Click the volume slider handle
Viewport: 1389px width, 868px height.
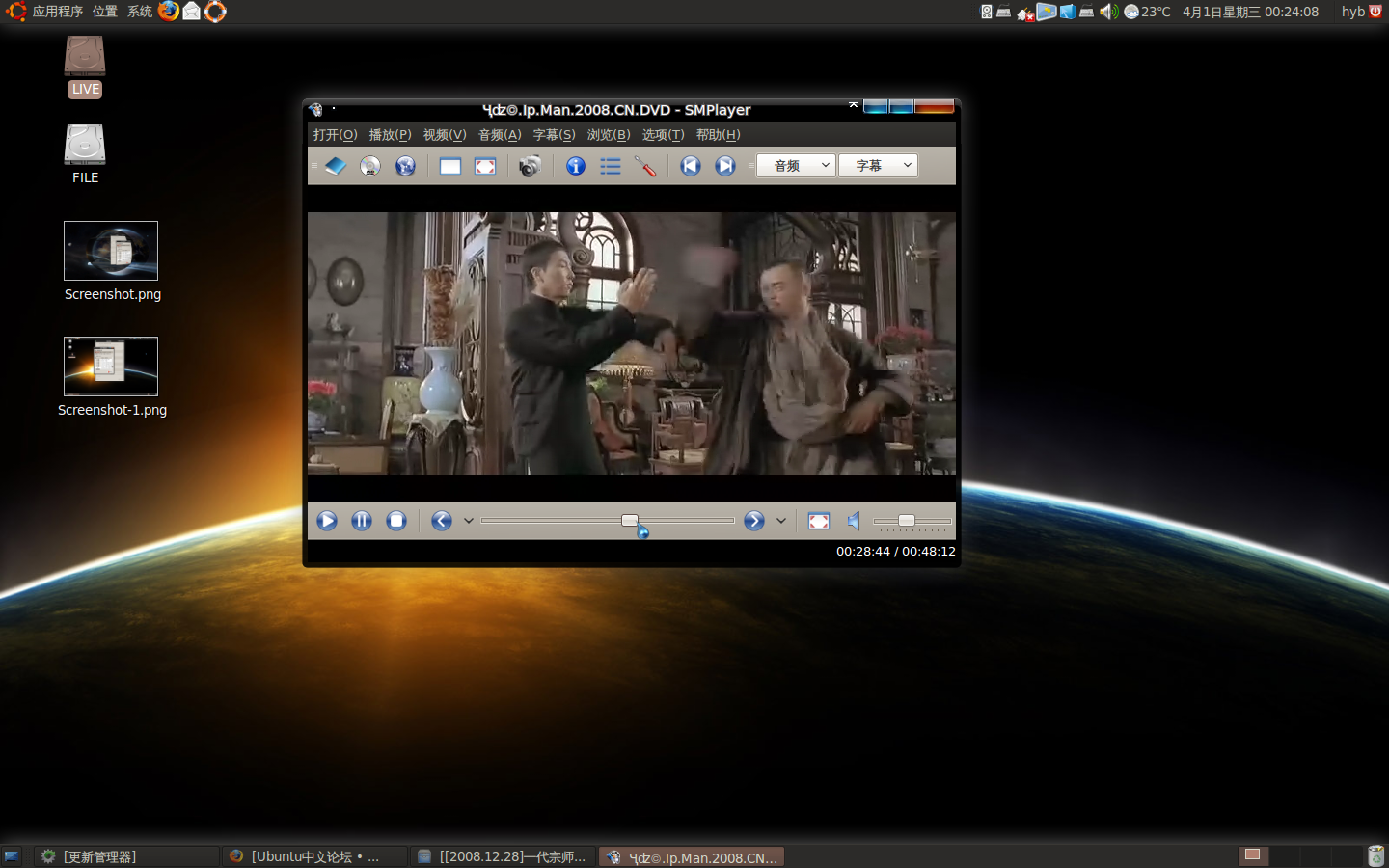(x=907, y=521)
